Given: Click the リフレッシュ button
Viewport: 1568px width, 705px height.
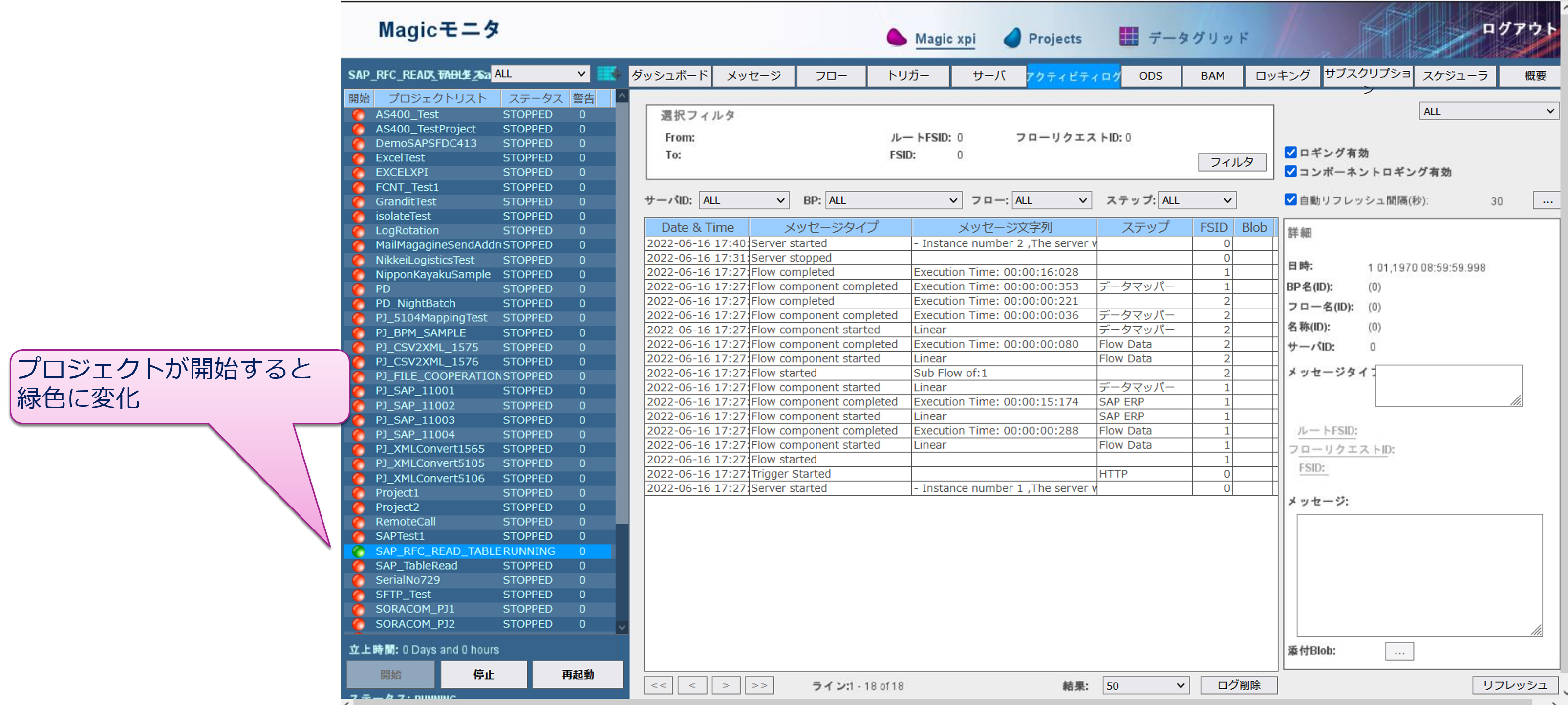Looking at the screenshot, I should click(1514, 685).
